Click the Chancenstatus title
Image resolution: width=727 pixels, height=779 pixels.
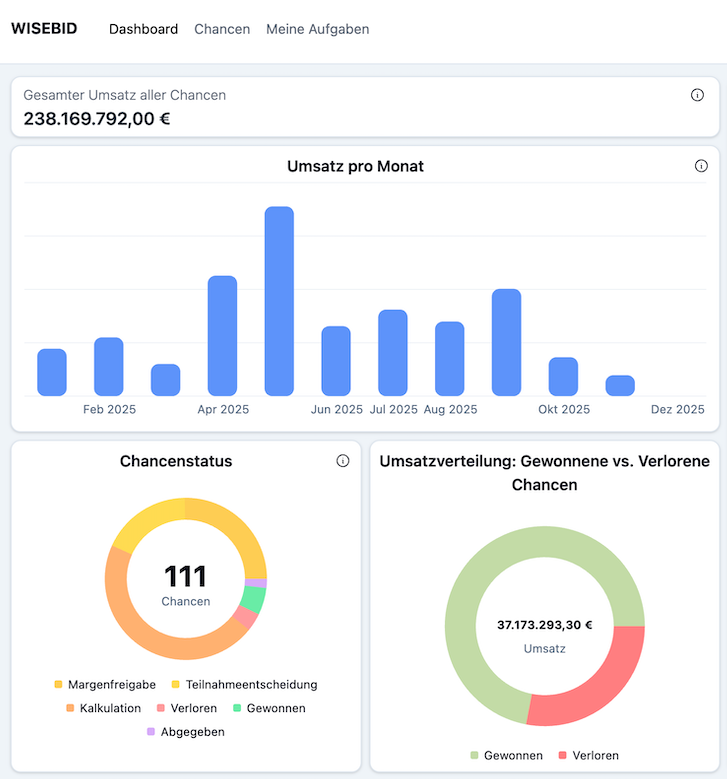[176, 461]
